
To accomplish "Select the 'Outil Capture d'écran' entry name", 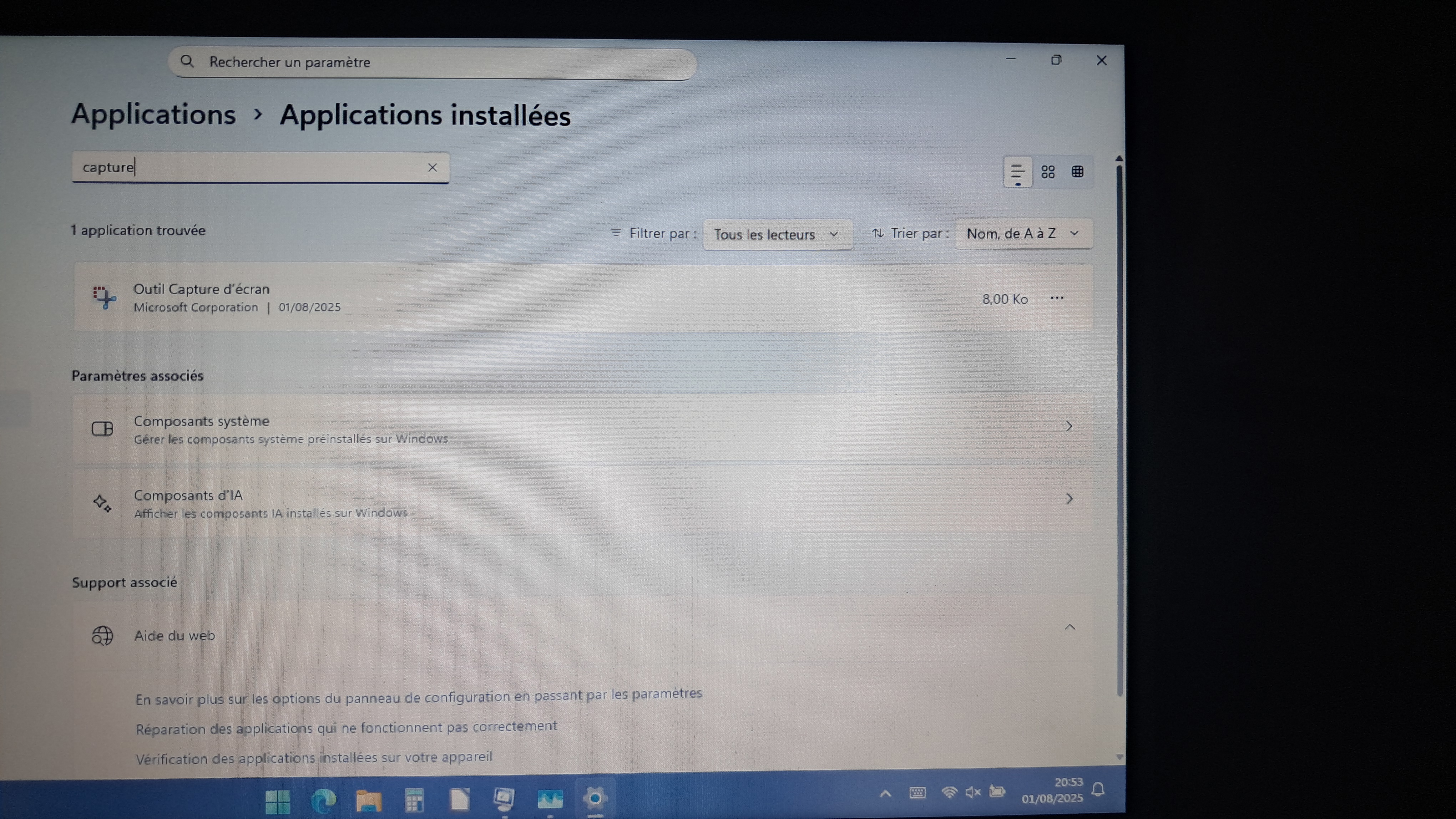I will 202,289.
